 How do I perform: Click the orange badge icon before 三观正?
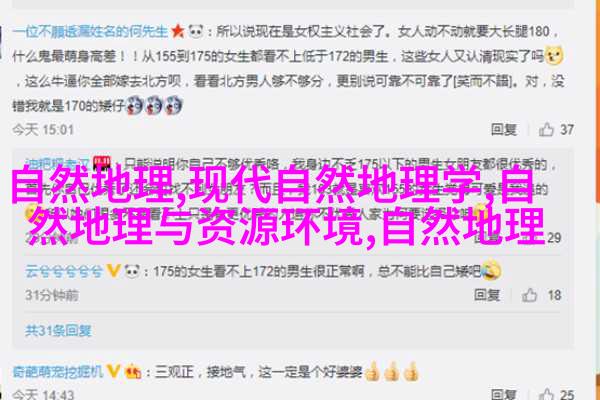132,371
